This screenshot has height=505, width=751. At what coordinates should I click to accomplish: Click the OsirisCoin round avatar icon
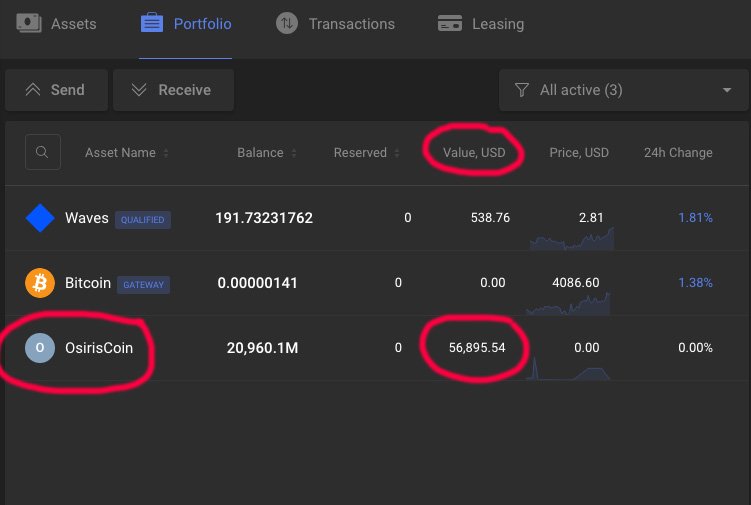tap(40, 348)
